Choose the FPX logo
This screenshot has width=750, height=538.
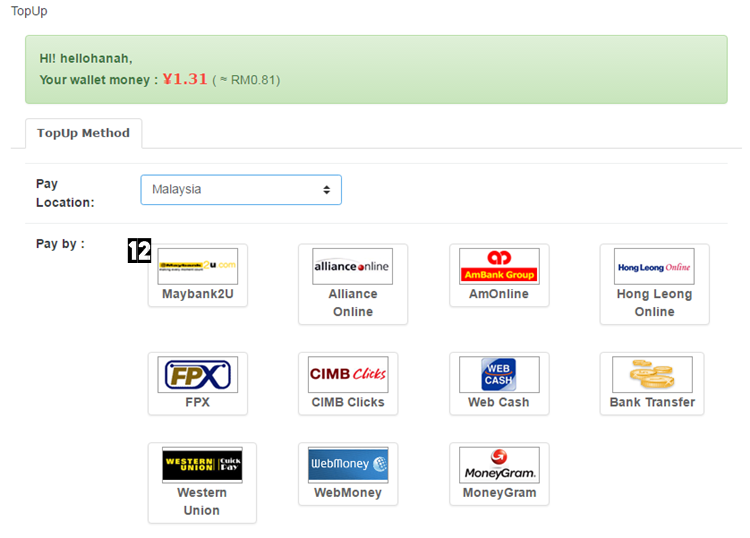click(x=198, y=374)
